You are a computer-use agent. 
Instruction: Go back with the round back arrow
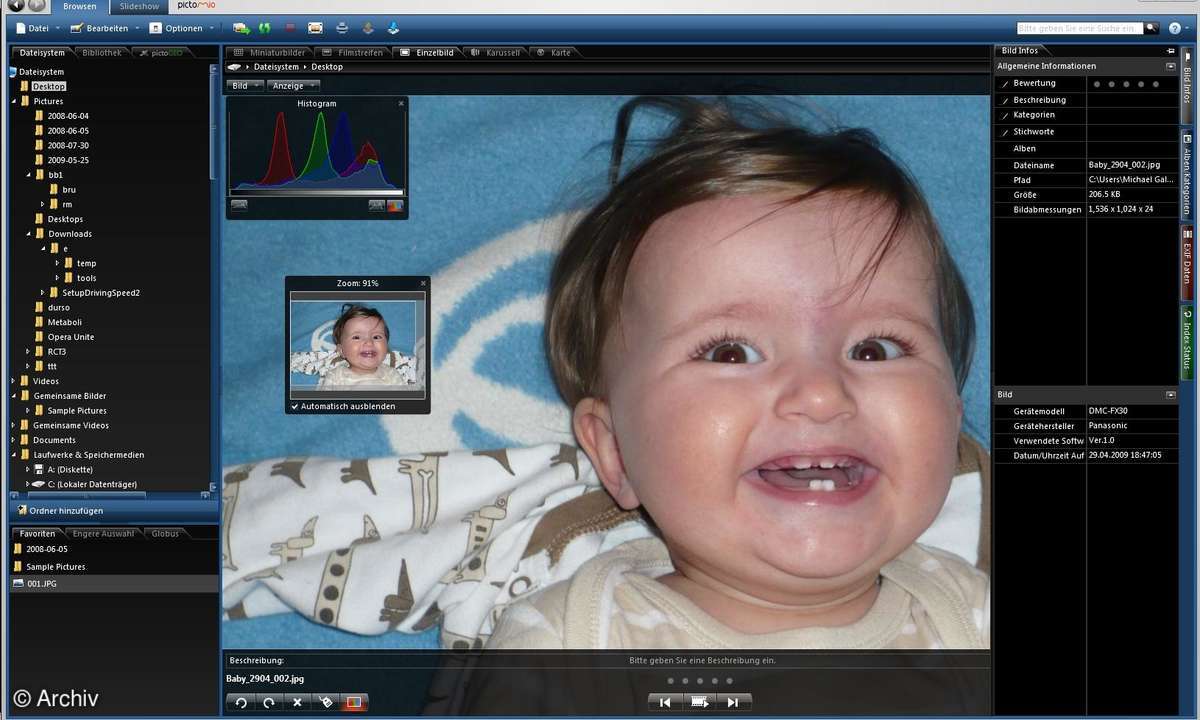(x=16, y=6)
